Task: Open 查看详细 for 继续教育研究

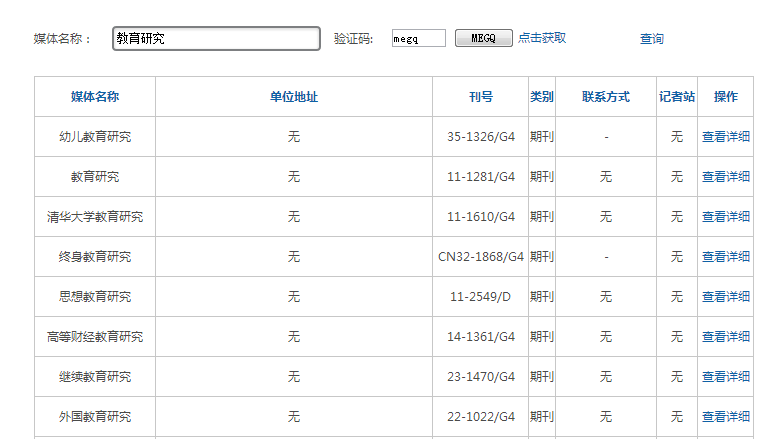Action: click(725, 377)
